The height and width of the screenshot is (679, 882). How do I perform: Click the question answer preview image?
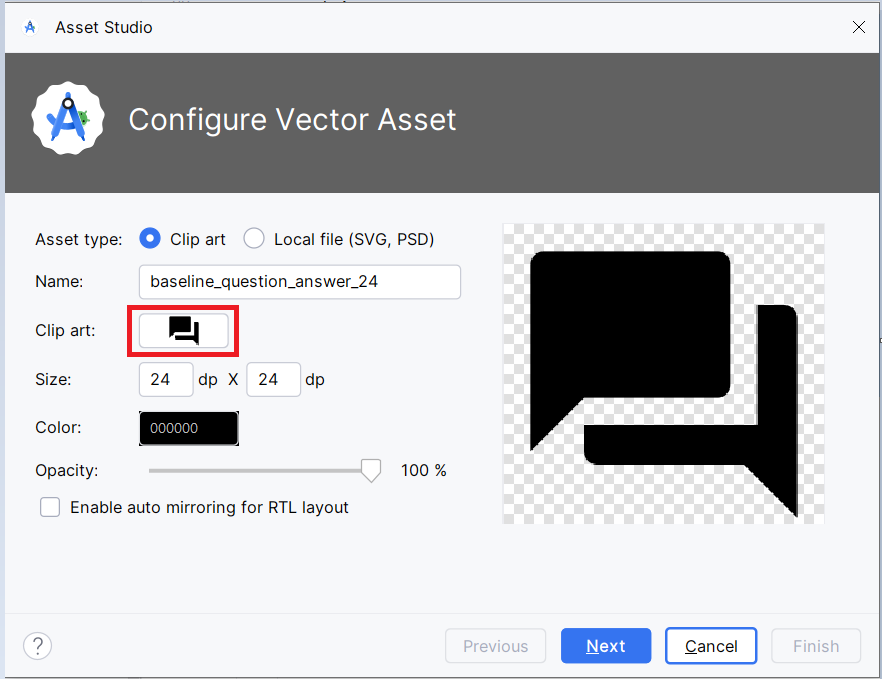(x=663, y=374)
